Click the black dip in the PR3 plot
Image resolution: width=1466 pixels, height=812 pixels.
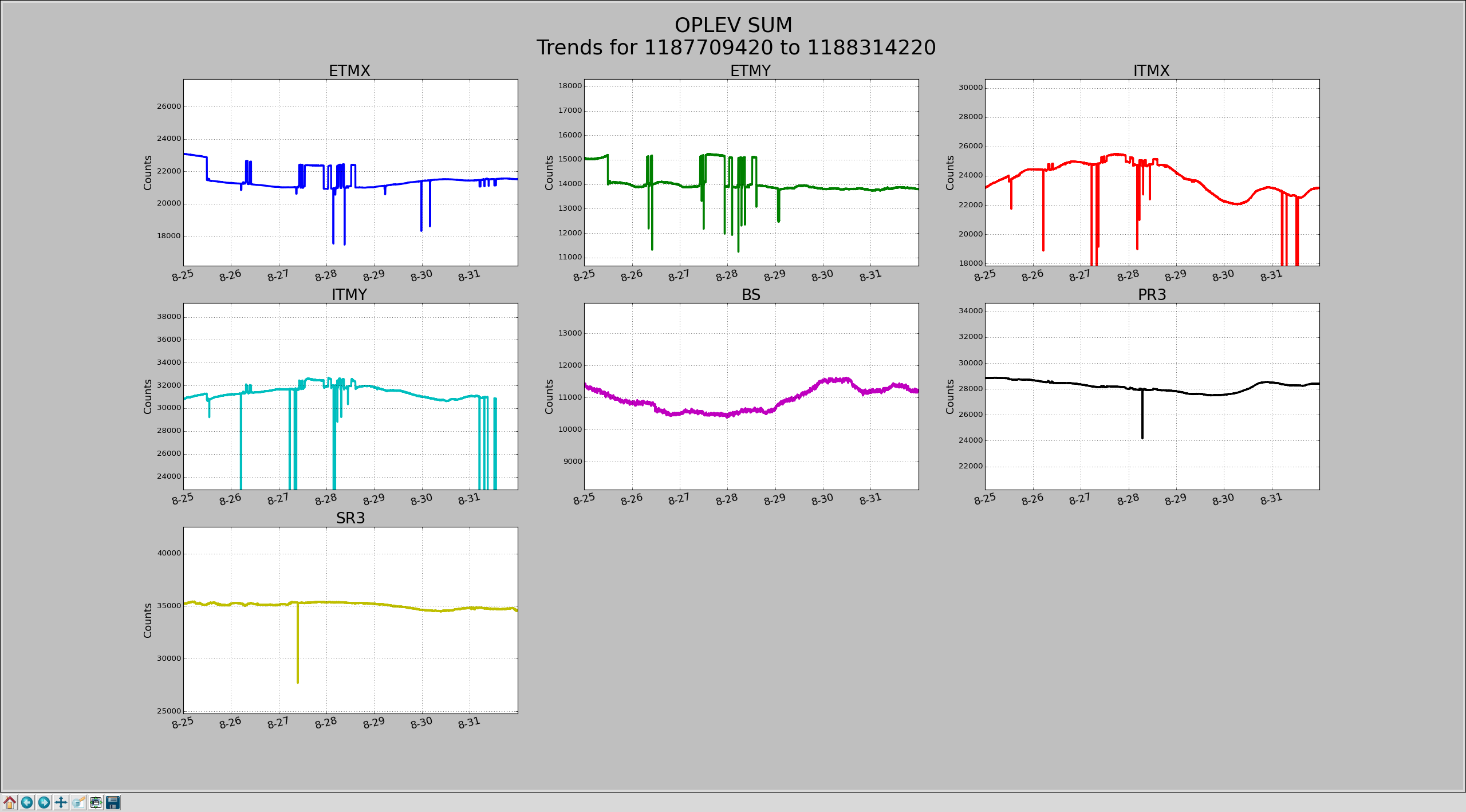[x=1142, y=415]
